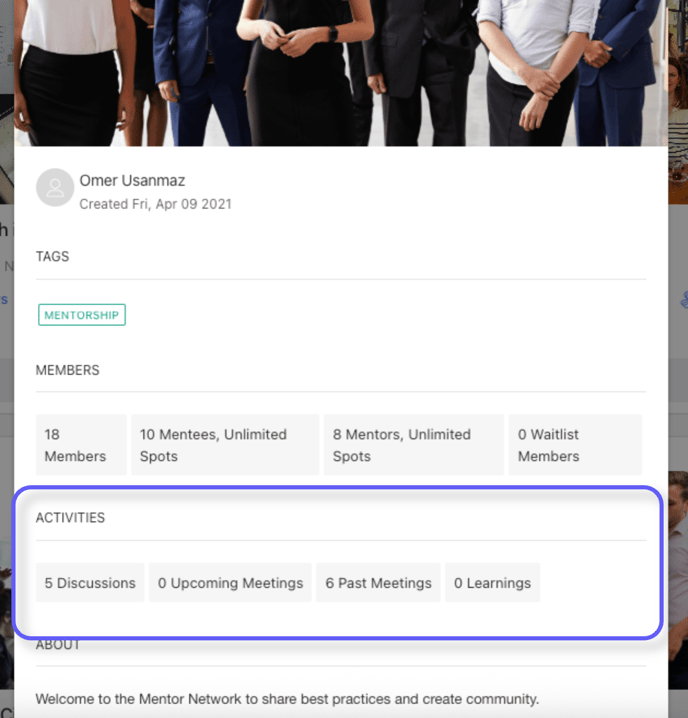Open the 5 Discussions tile
The image size is (688, 718).
pos(90,582)
